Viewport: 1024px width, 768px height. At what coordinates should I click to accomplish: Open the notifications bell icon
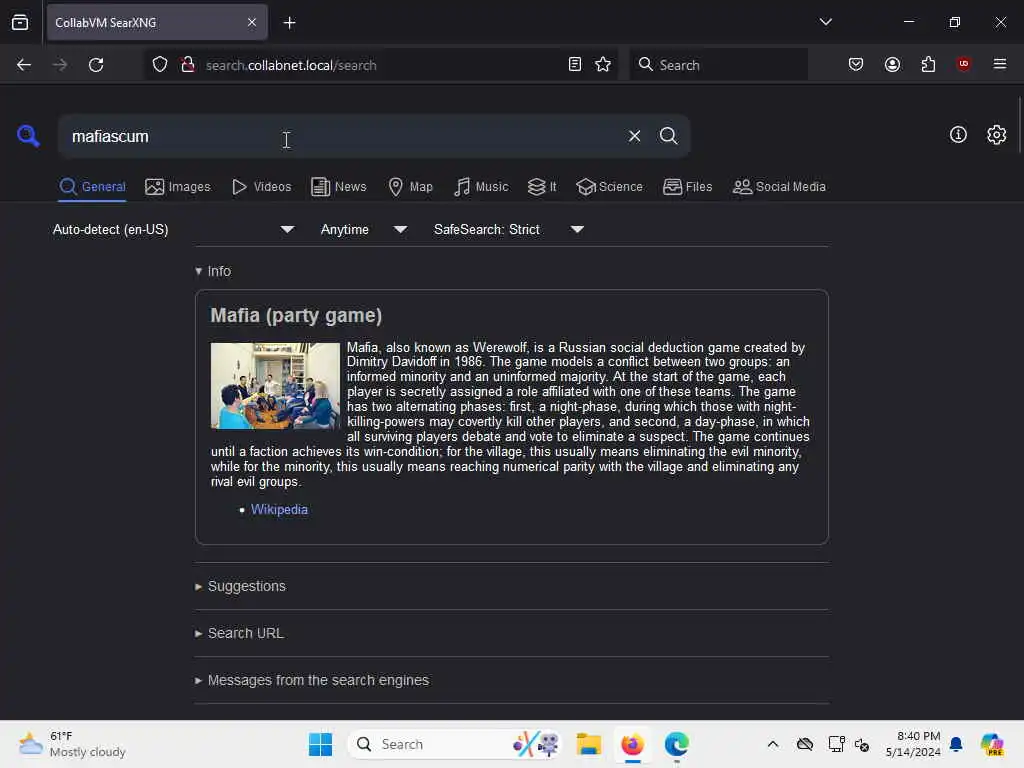pyautogui.click(x=956, y=744)
